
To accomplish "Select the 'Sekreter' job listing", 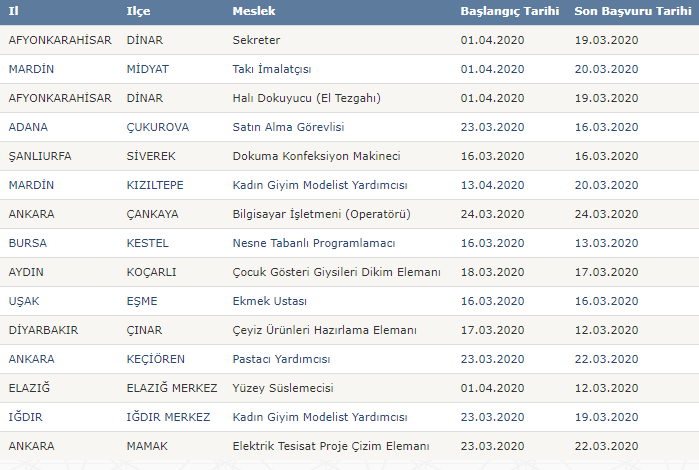I will click(x=256, y=40).
